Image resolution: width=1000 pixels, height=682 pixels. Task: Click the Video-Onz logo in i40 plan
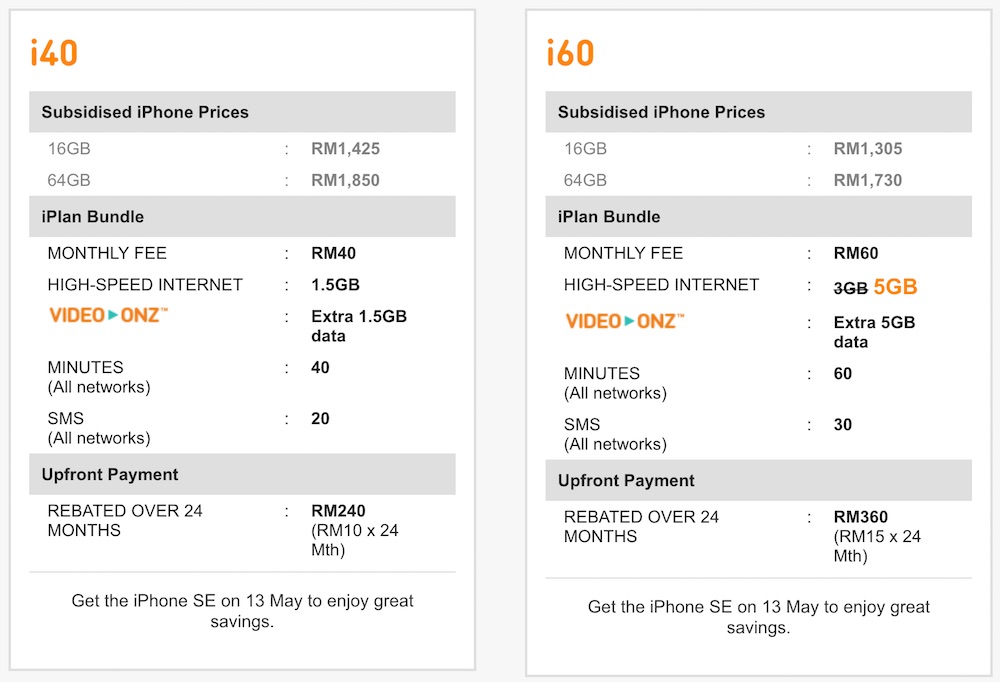pyautogui.click(x=108, y=316)
